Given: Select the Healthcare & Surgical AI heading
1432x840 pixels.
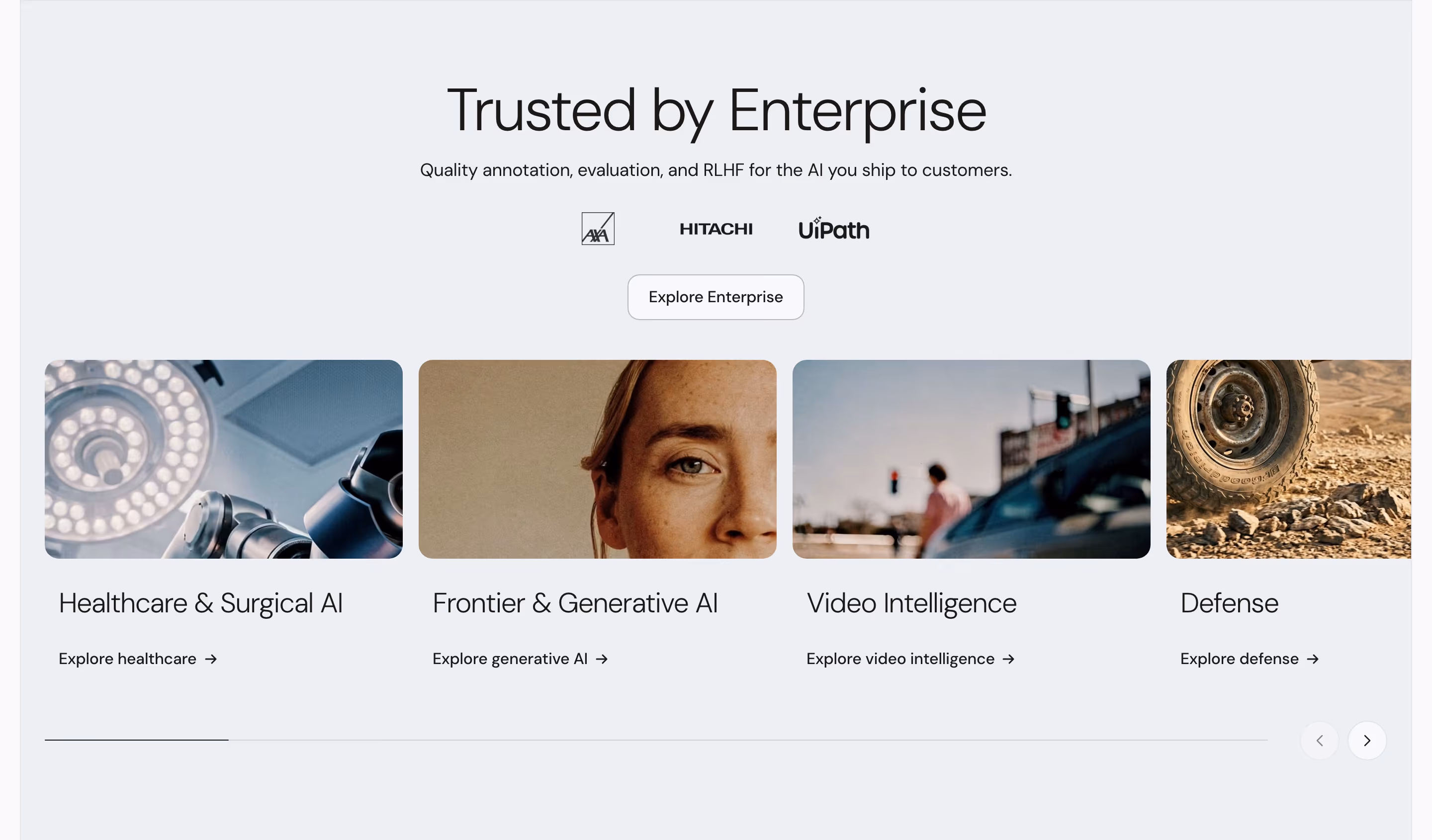Looking at the screenshot, I should [200, 603].
